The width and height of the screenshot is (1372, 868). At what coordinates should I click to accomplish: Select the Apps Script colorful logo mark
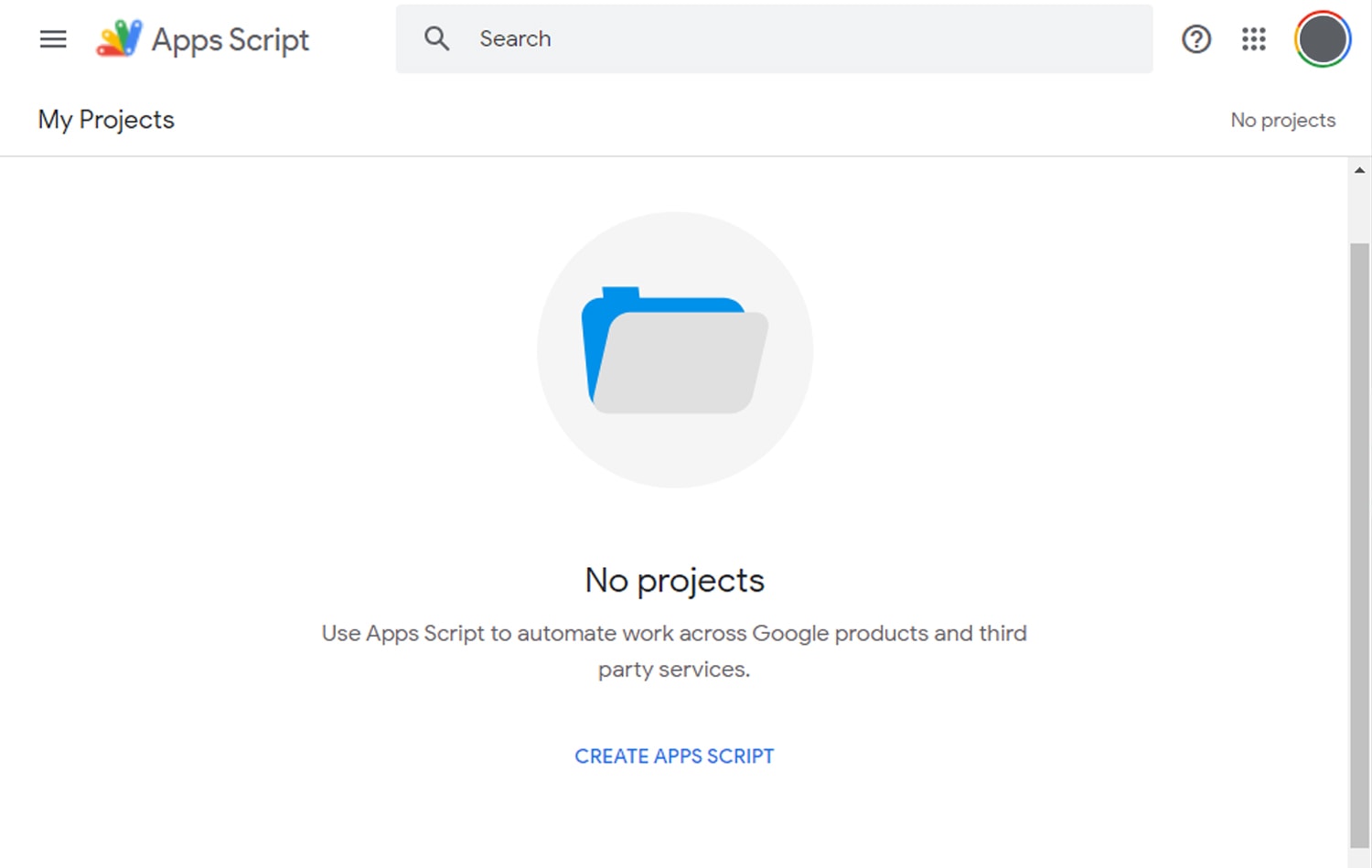119,39
